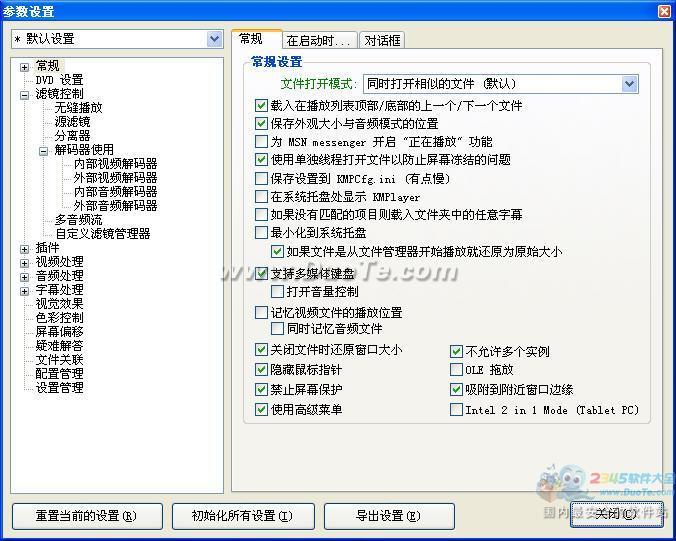The image size is (676, 541).
Task: Collapse the 滤镜控制 tree node
Action: (x=25, y=95)
